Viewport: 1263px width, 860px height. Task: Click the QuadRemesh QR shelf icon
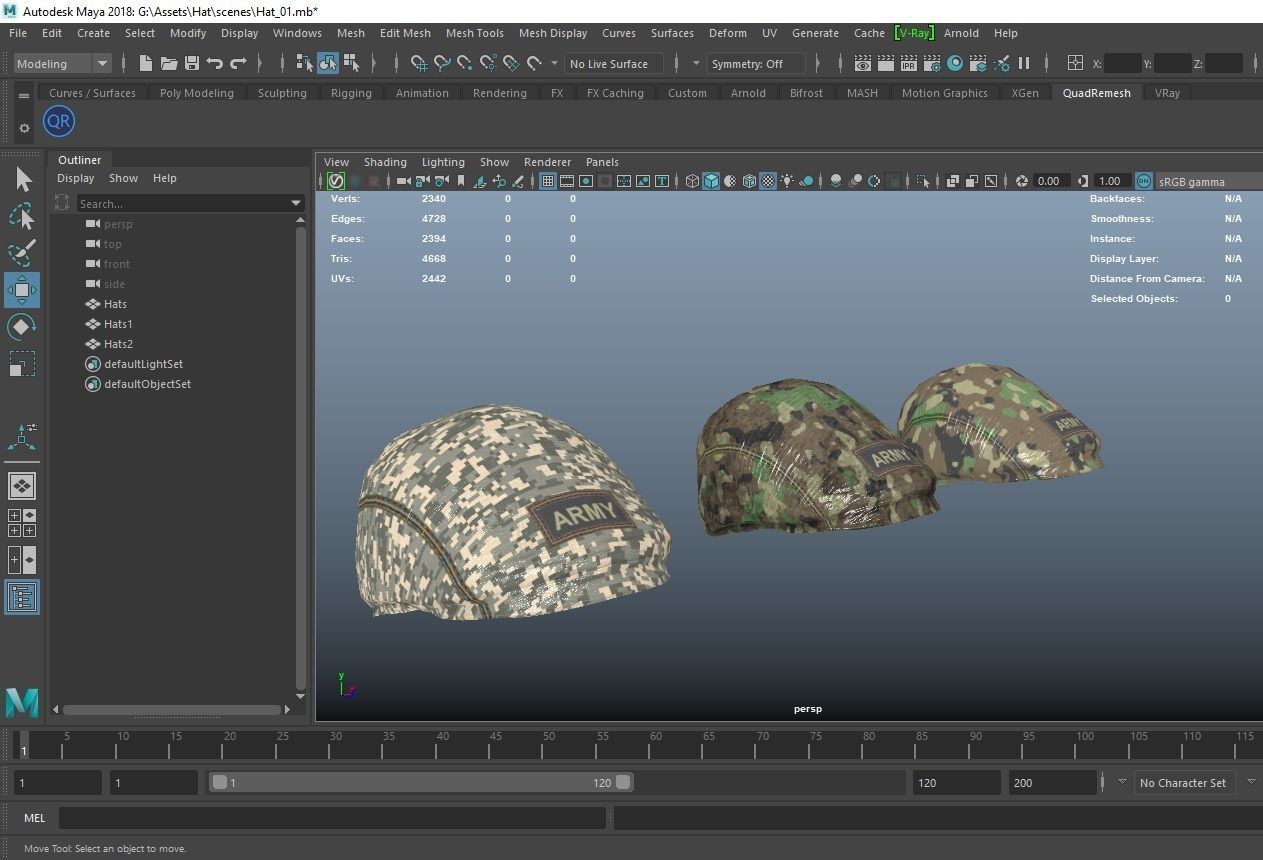tap(59, 122)
